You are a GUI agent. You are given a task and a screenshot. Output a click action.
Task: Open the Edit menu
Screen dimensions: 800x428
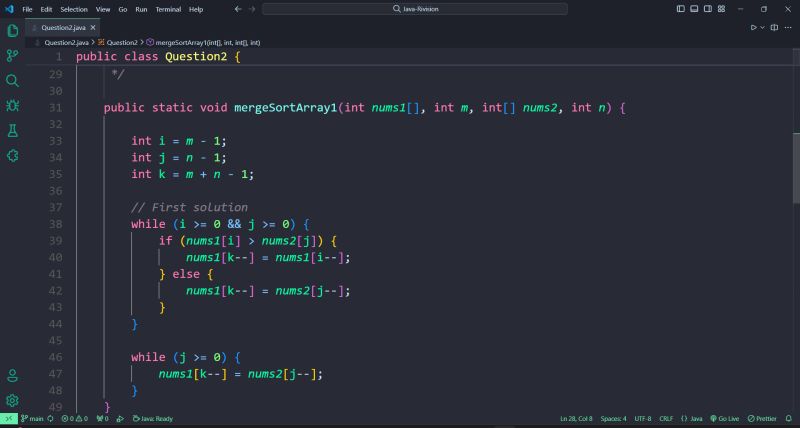46,9
